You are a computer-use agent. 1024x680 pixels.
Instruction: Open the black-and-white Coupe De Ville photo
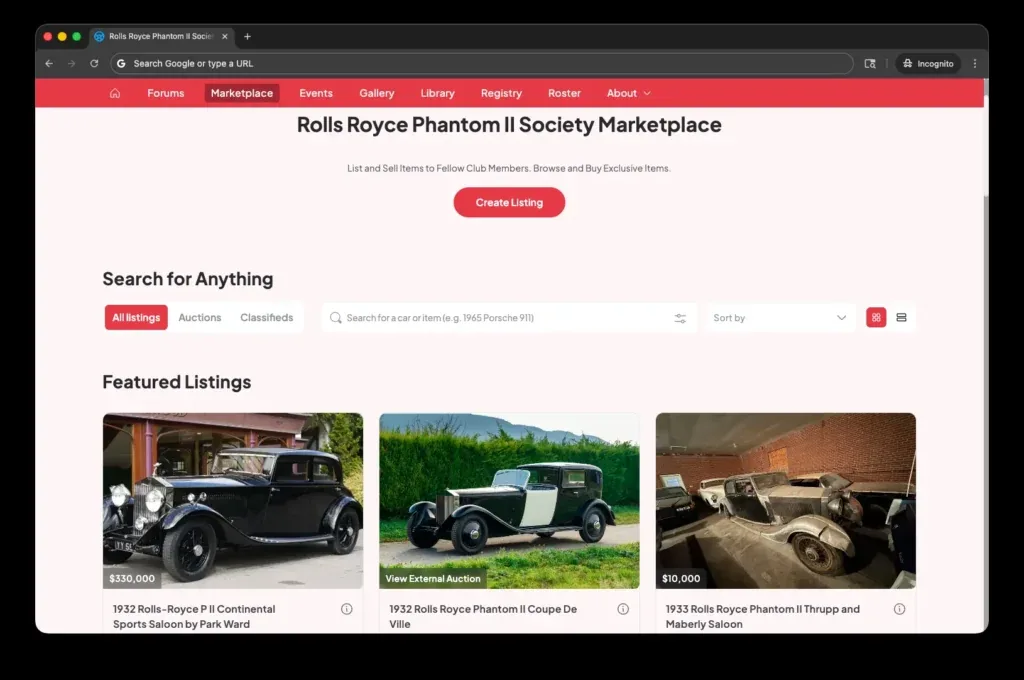pos(509,500)
